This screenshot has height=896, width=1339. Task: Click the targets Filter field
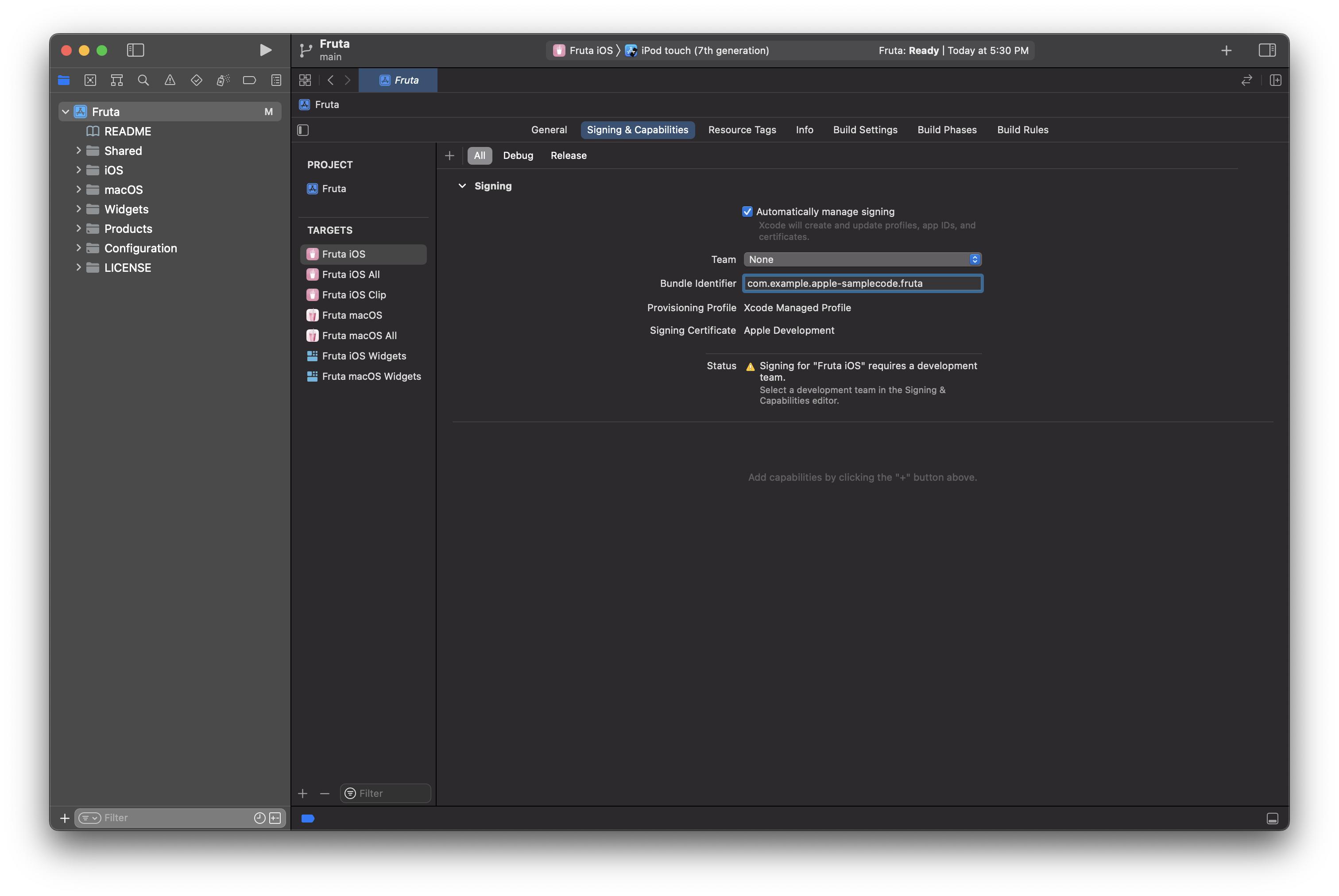pos(385,793)
